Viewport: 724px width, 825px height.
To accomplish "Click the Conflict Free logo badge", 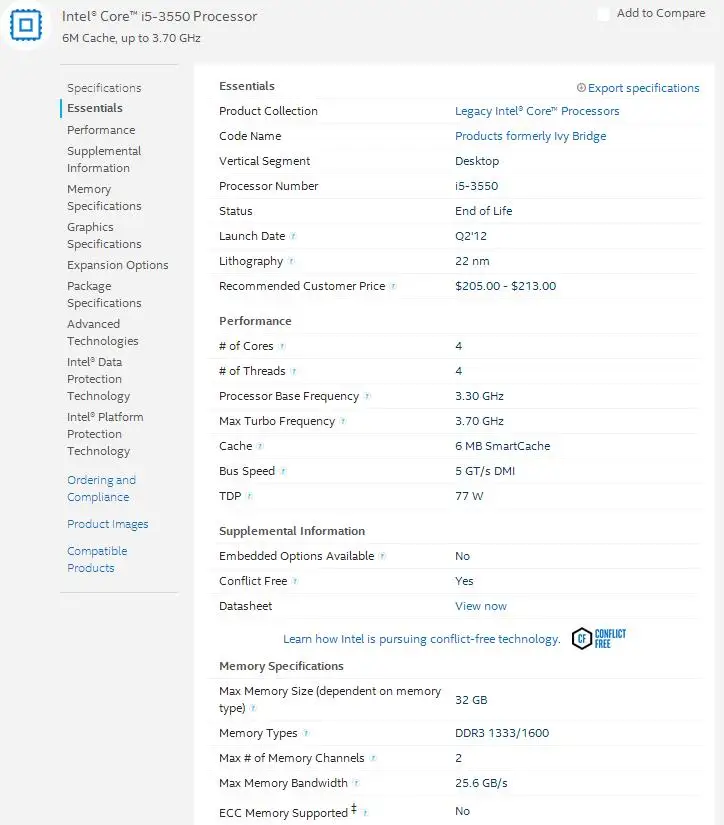I will pos(599,639).
